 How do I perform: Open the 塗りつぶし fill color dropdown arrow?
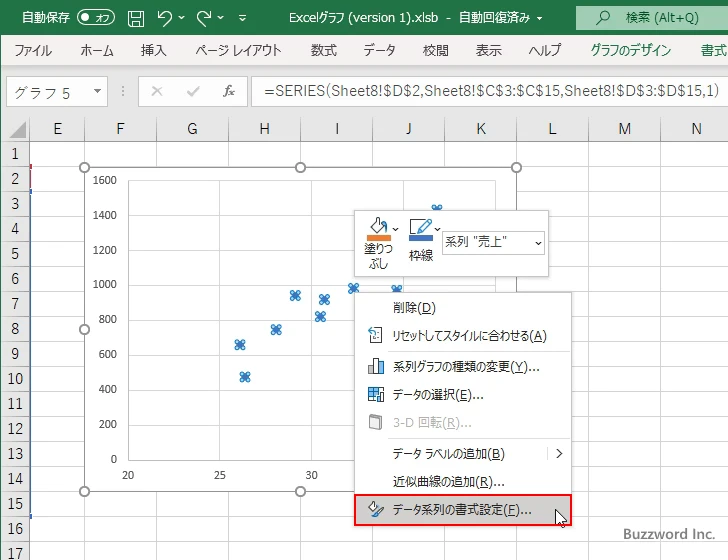396,229
